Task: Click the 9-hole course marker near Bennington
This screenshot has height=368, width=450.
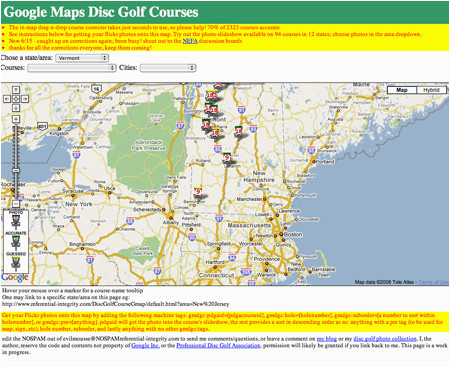Action: (x=198, y=192)
